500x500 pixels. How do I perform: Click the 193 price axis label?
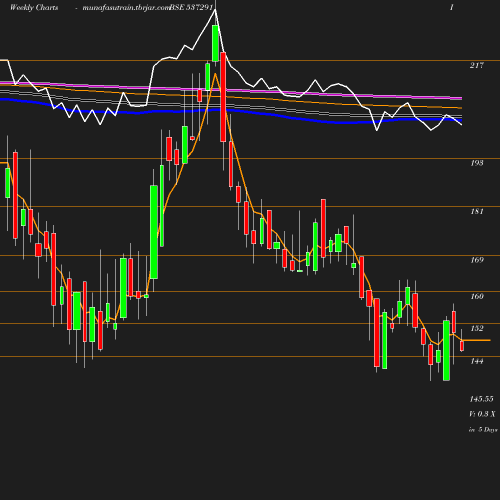click(x=477, y=163)
